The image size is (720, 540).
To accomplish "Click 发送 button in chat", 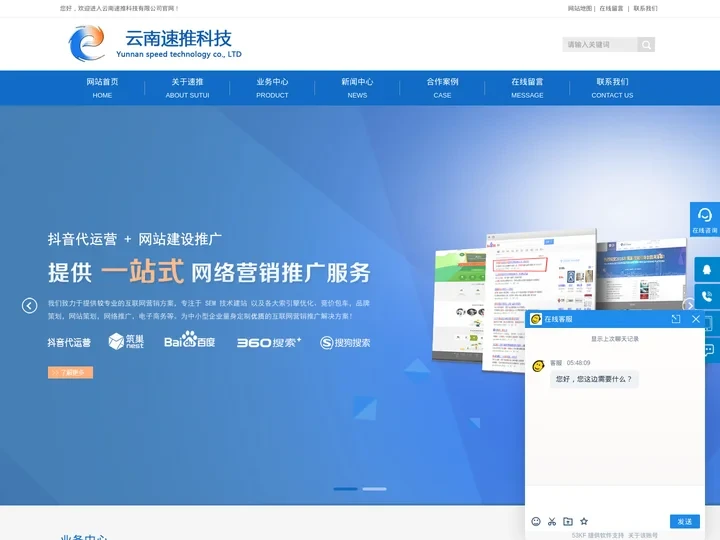I will click(x=685, y=521).
